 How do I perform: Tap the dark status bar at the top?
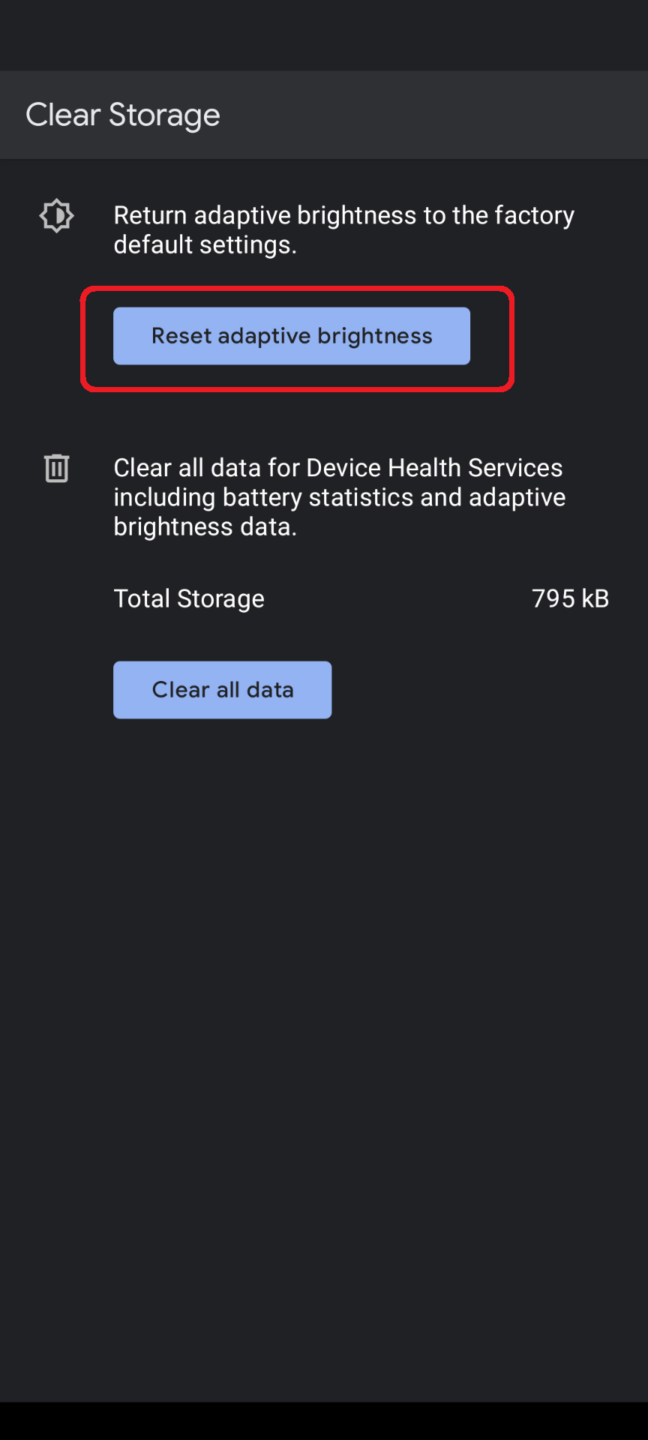click(x=324, y=35)
